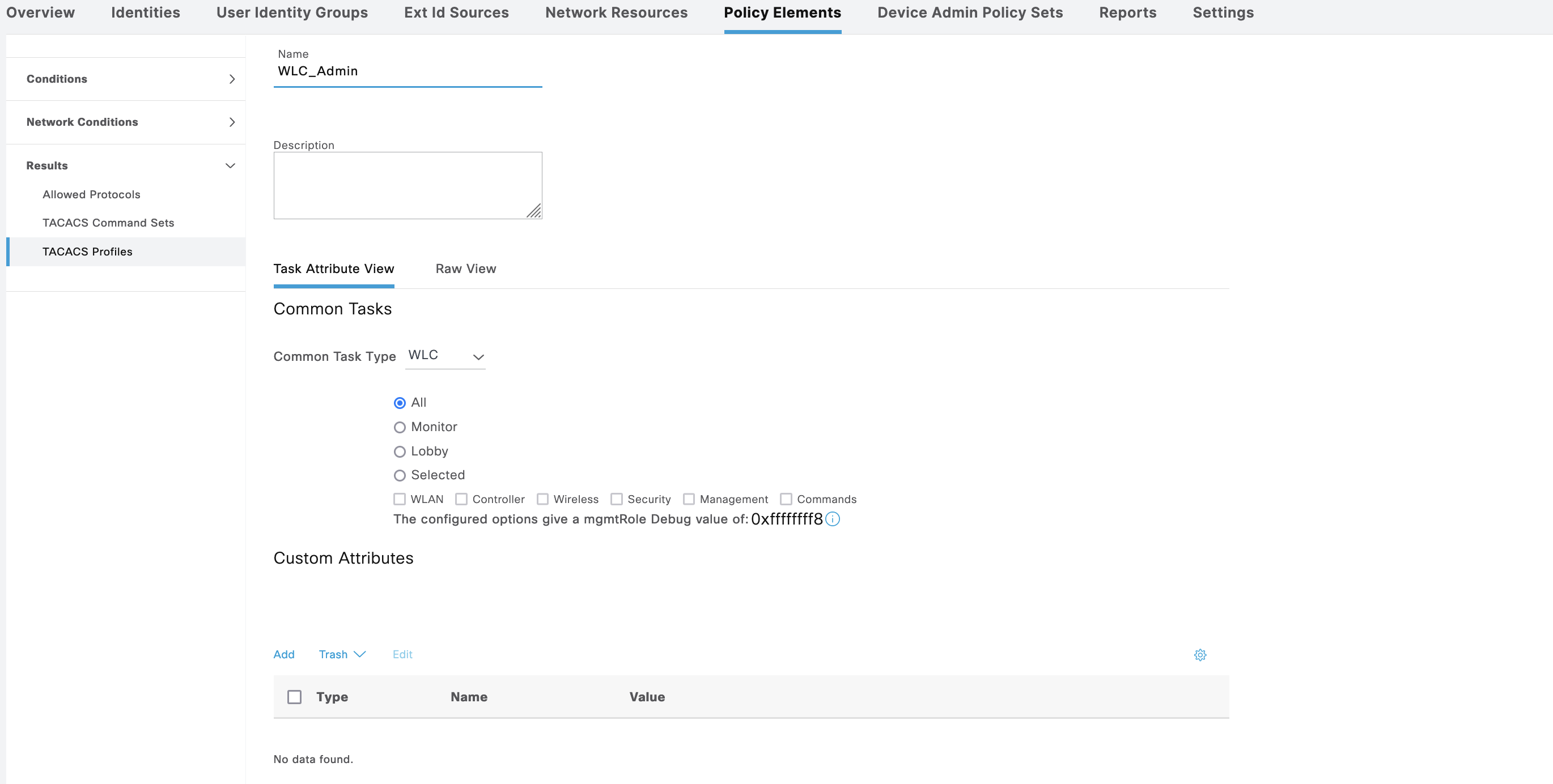Image resolution: width=1553 pixels, height=784 pixels.
Task: Enable the WLAN checkbox
Action: click(399, 499)
